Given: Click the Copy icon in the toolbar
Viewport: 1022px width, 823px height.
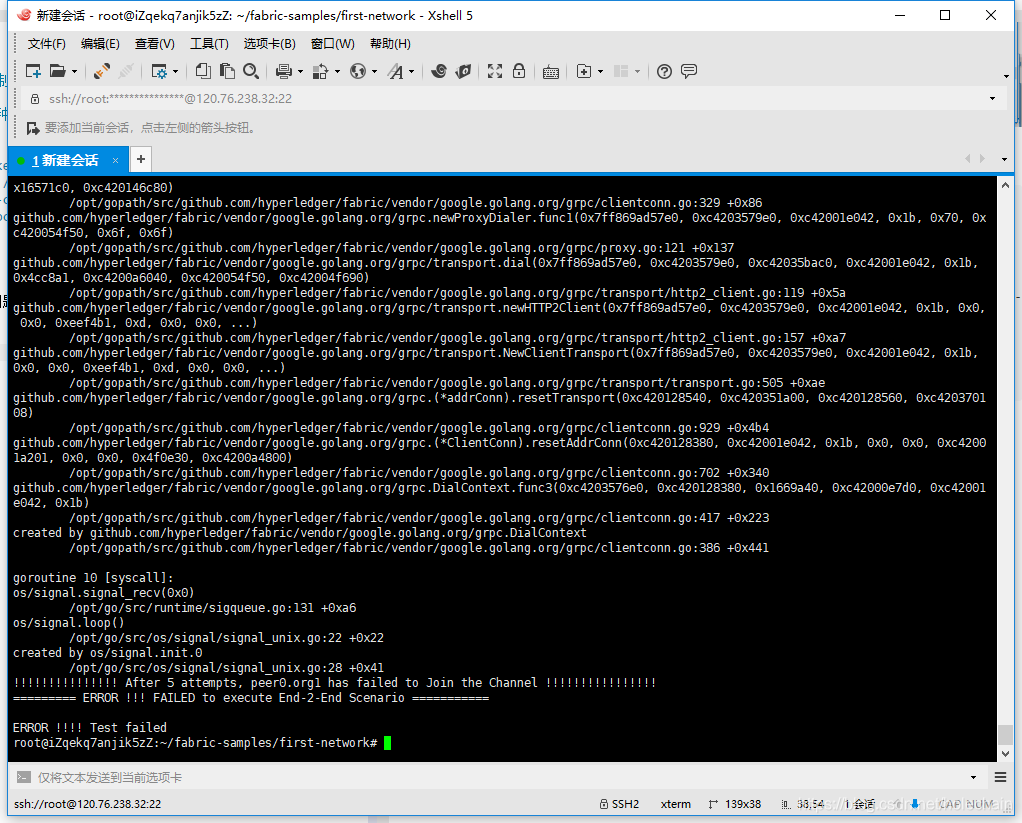Looking at the screenshot, I should pyautogui.click(x=203, y=71).
